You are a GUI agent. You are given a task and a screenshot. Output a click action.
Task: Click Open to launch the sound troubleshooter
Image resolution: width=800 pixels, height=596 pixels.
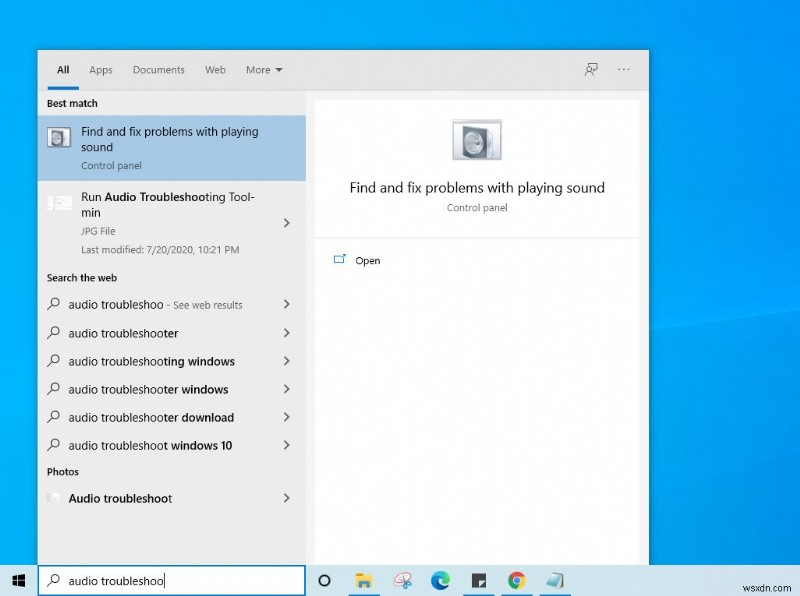click(367, 260)
